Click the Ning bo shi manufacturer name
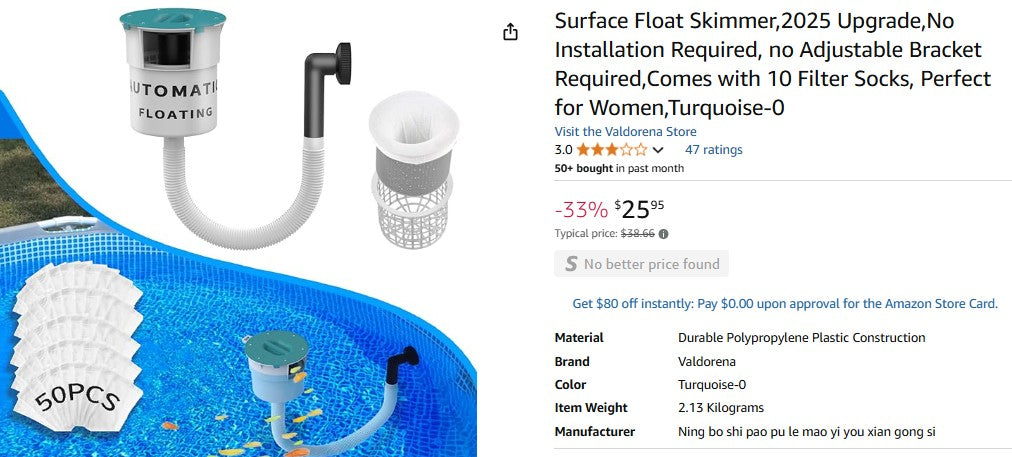 click(x=806, y=432)
